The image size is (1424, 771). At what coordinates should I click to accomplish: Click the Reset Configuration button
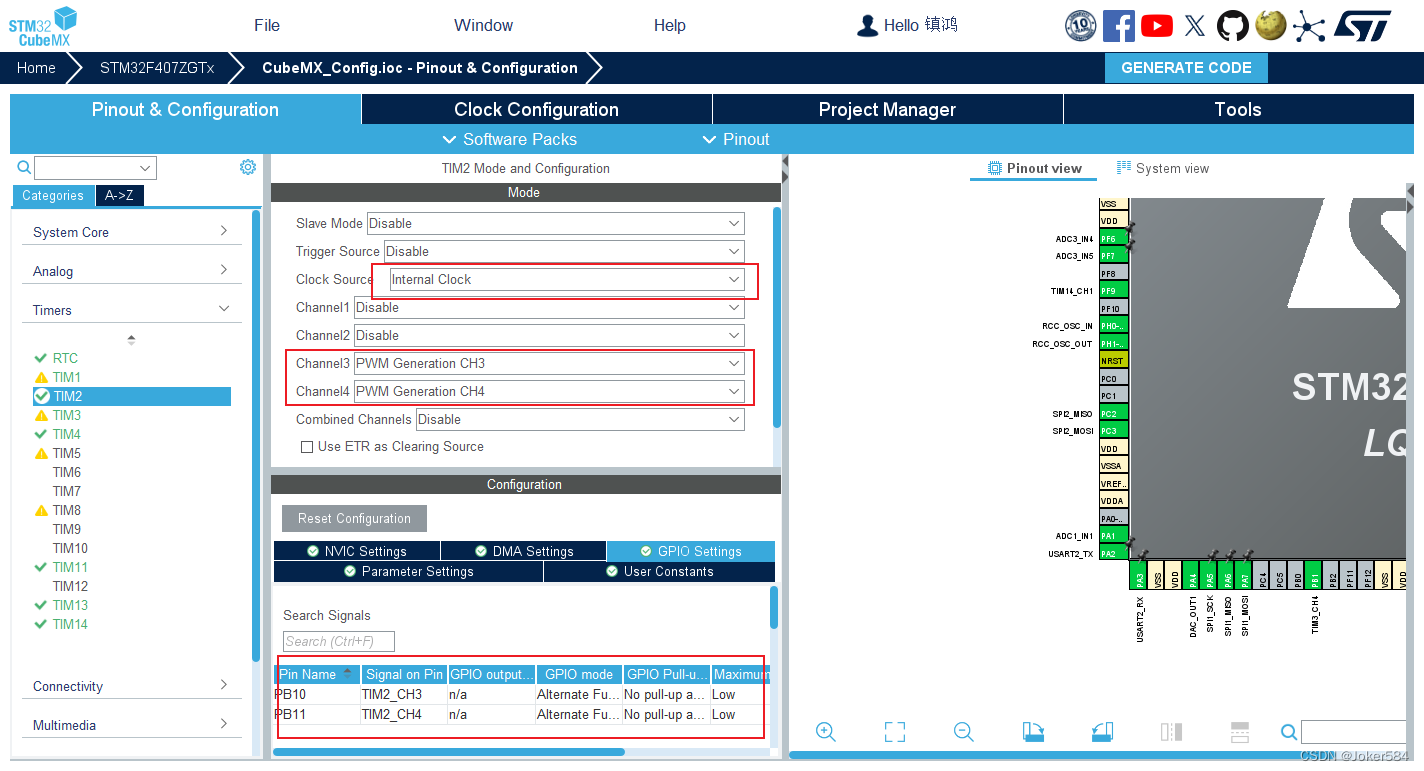[x=354, y=518]
